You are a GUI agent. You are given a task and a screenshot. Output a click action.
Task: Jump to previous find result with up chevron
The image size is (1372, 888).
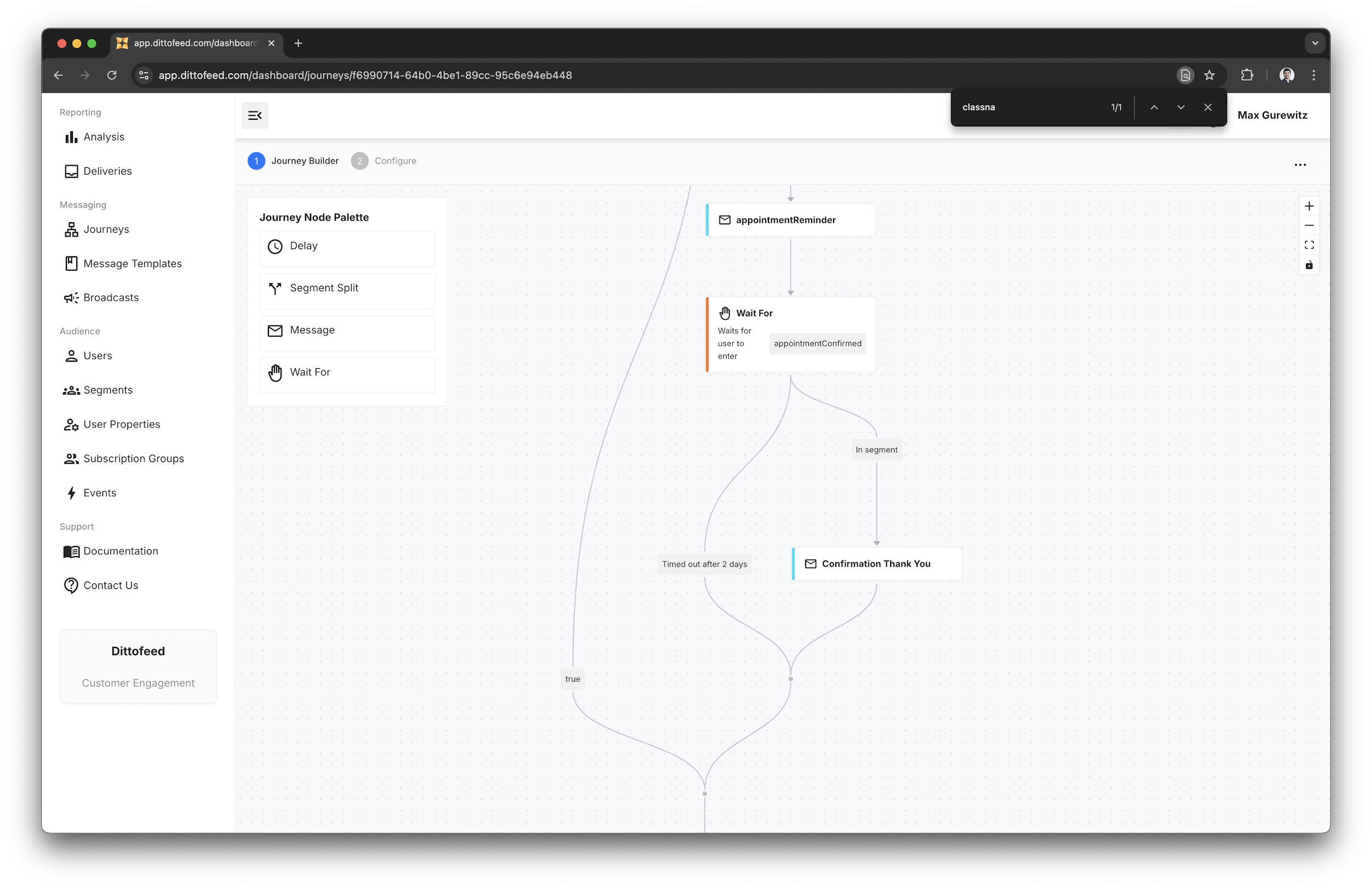click(1155, 107)
